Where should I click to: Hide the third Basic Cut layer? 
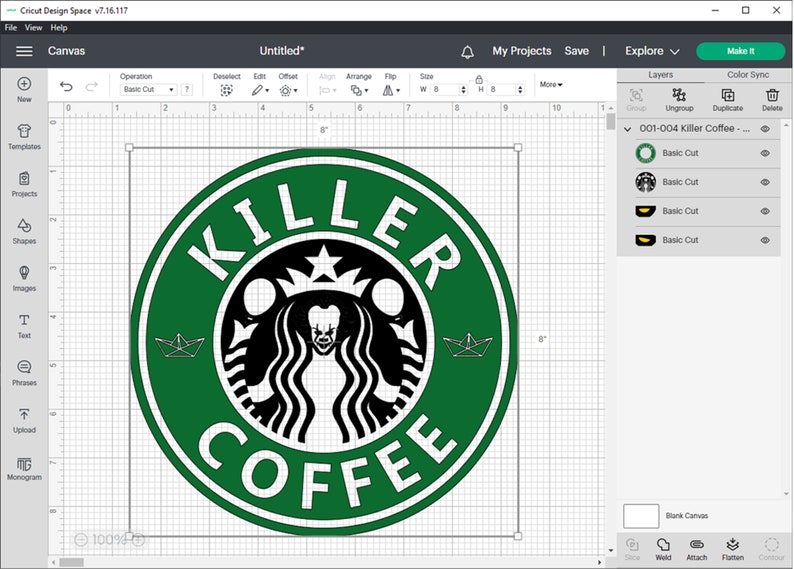tap(765, 211)
